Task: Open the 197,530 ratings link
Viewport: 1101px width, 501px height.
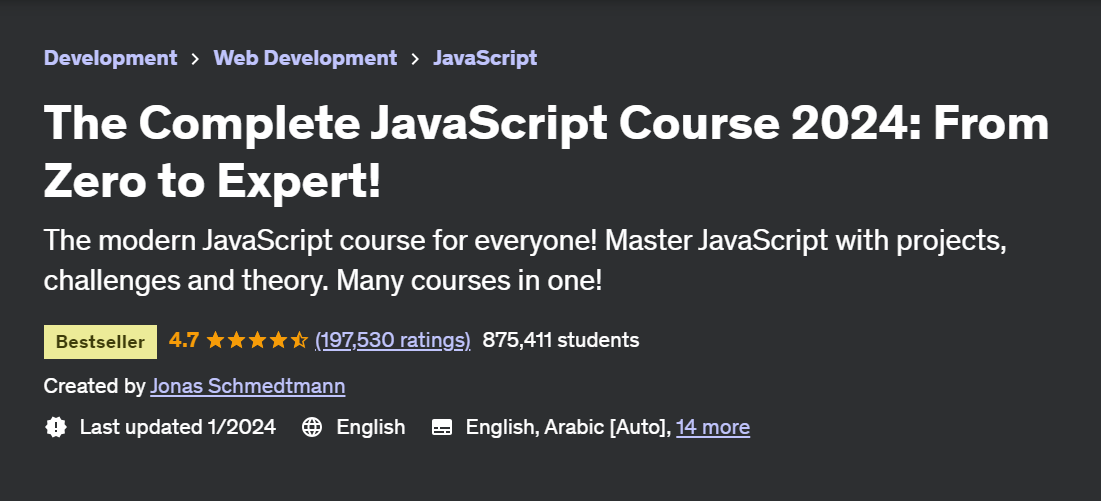Action: 393,340
